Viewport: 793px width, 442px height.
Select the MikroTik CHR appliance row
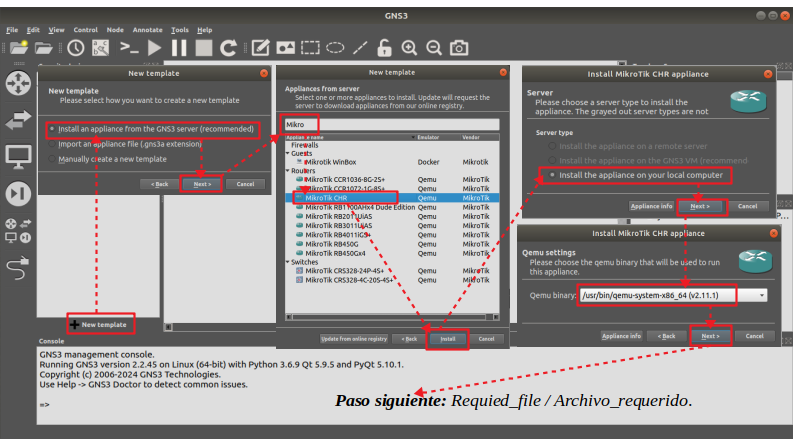(x=392, y=198)
